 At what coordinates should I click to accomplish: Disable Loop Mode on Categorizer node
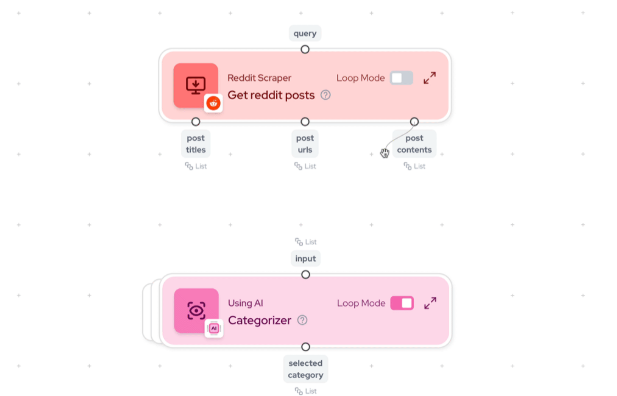coord(402,303)
